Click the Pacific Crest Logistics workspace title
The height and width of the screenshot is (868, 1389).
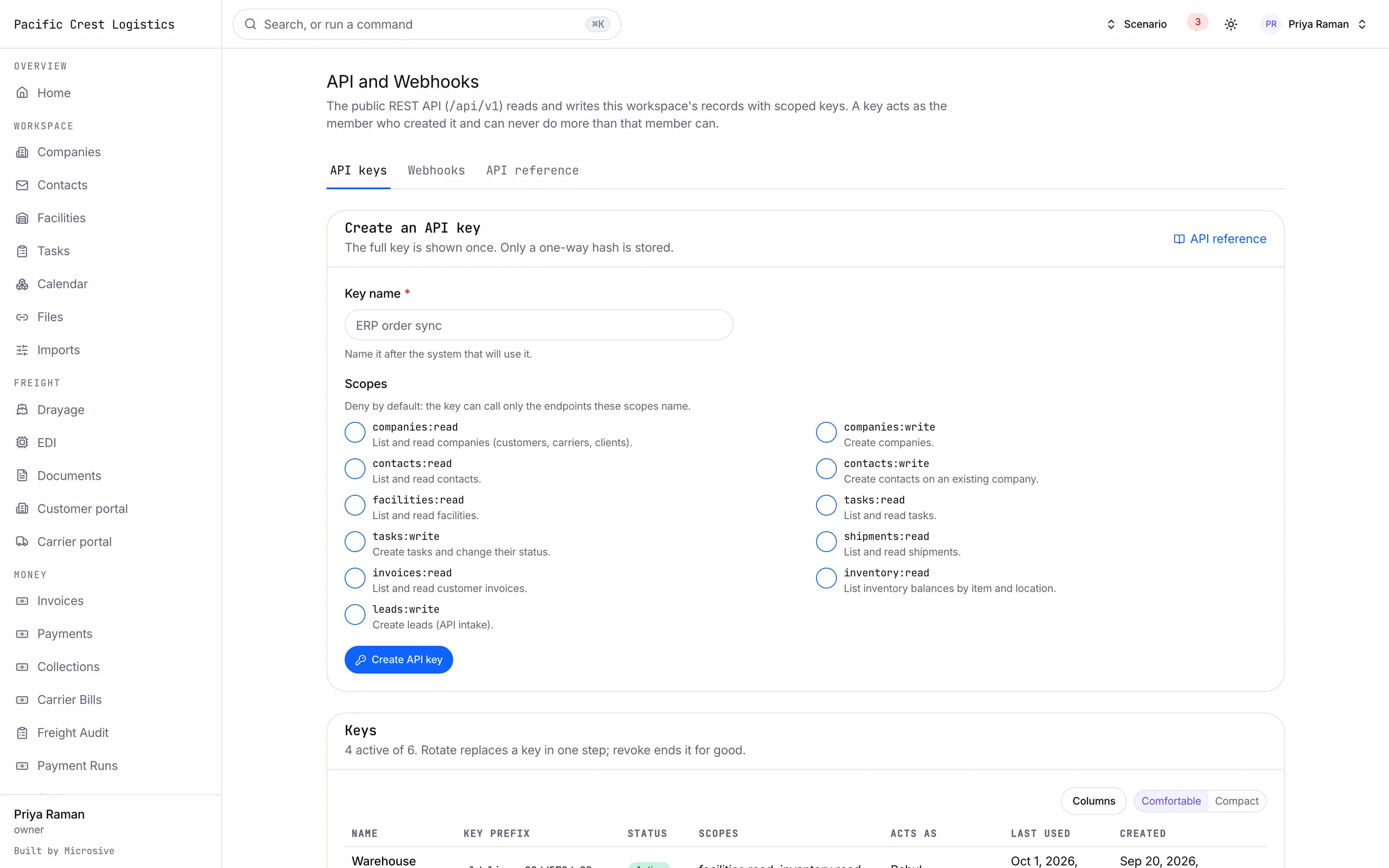click(94, 24)
